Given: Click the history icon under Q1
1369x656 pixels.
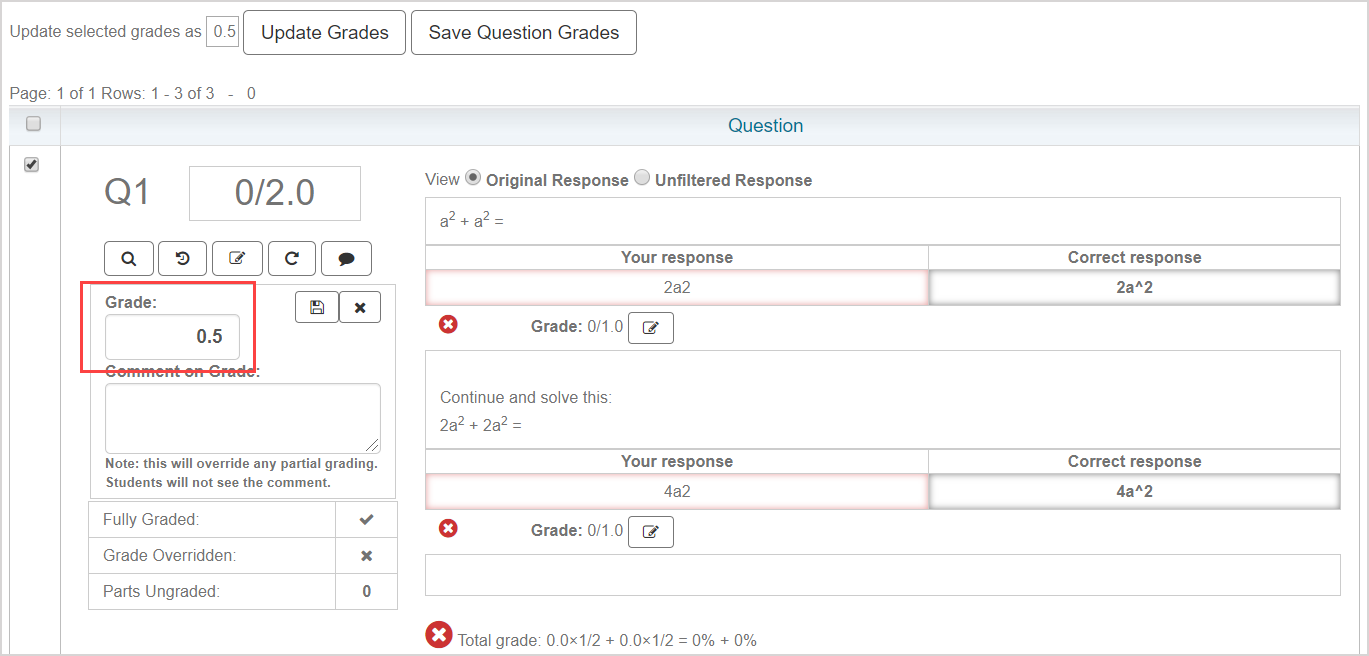Looking at the screenshot, I should 183,258.
